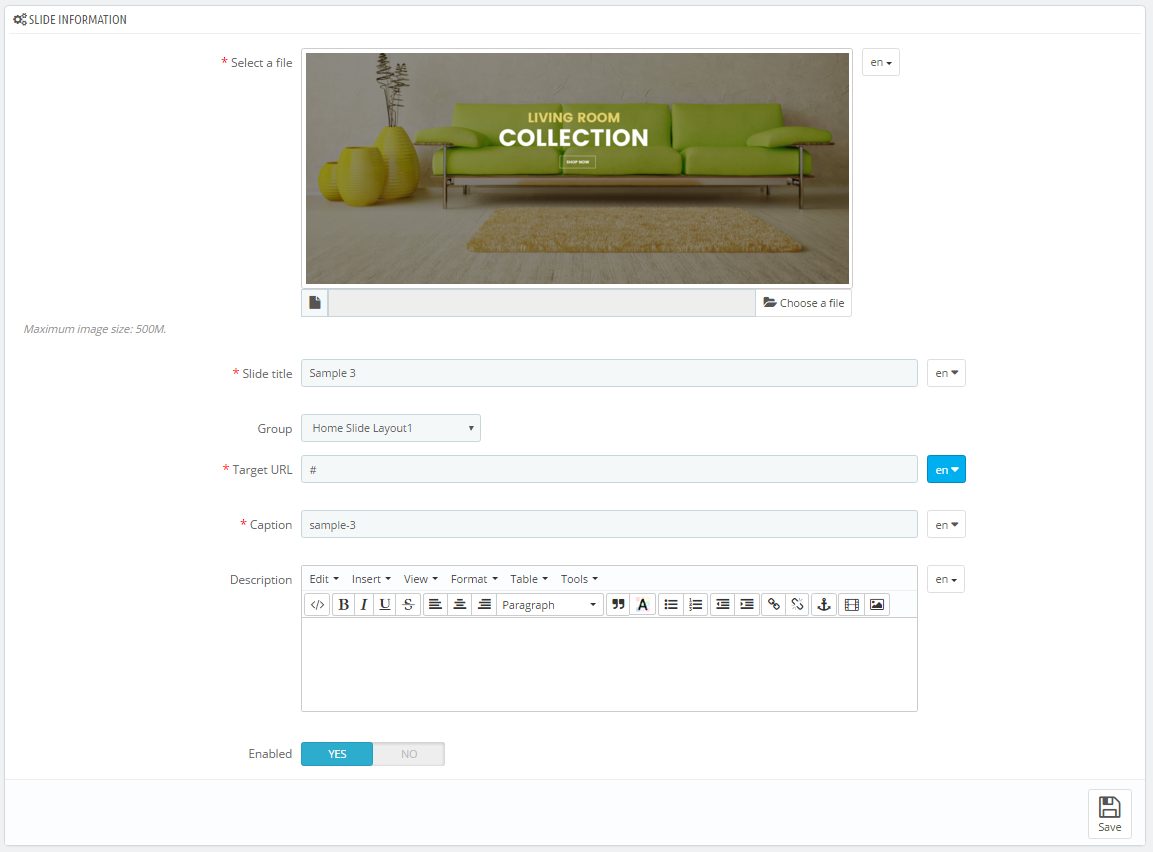
Task: Open the source code view icon
Action: pyautogui.click(x=317, y=604)
